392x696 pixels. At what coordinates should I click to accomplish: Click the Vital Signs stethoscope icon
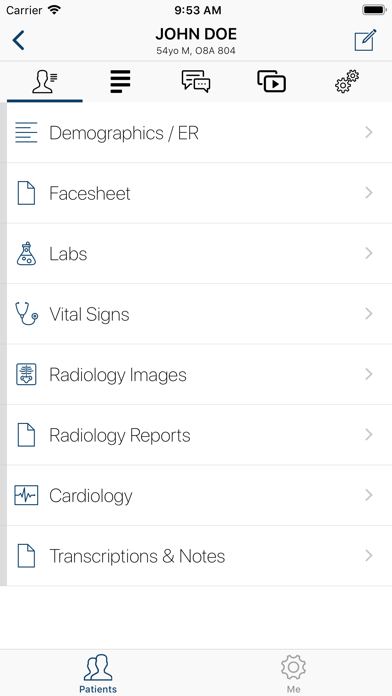tap(26, 314)
